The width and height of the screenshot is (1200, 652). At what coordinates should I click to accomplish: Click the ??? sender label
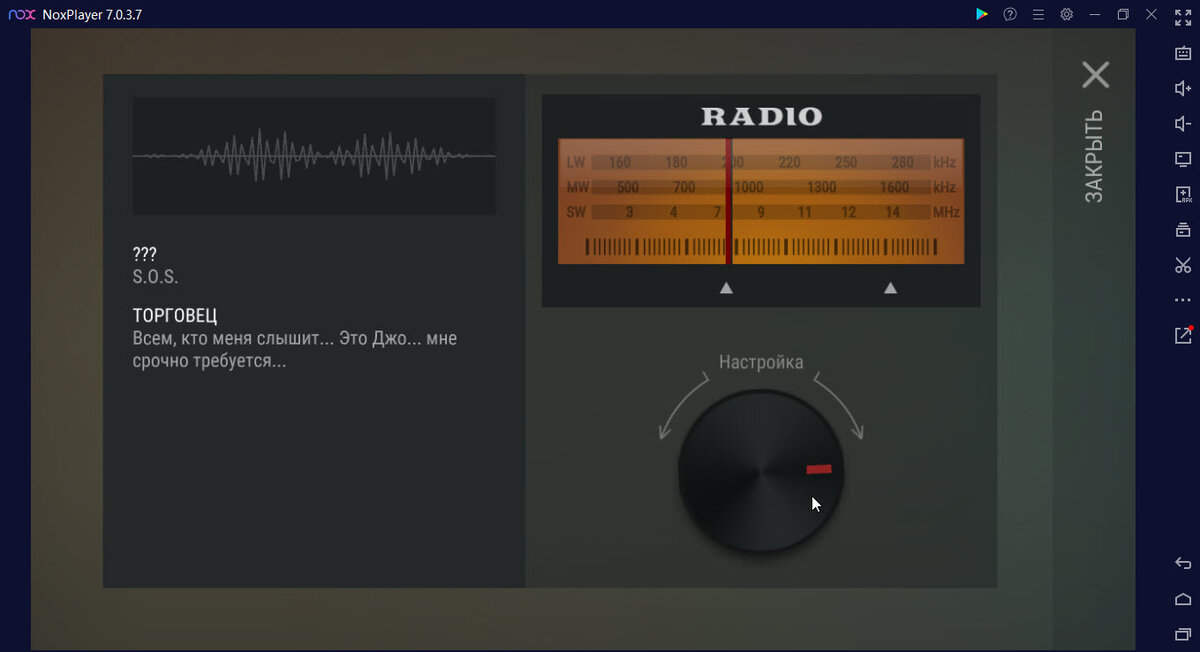145,254
